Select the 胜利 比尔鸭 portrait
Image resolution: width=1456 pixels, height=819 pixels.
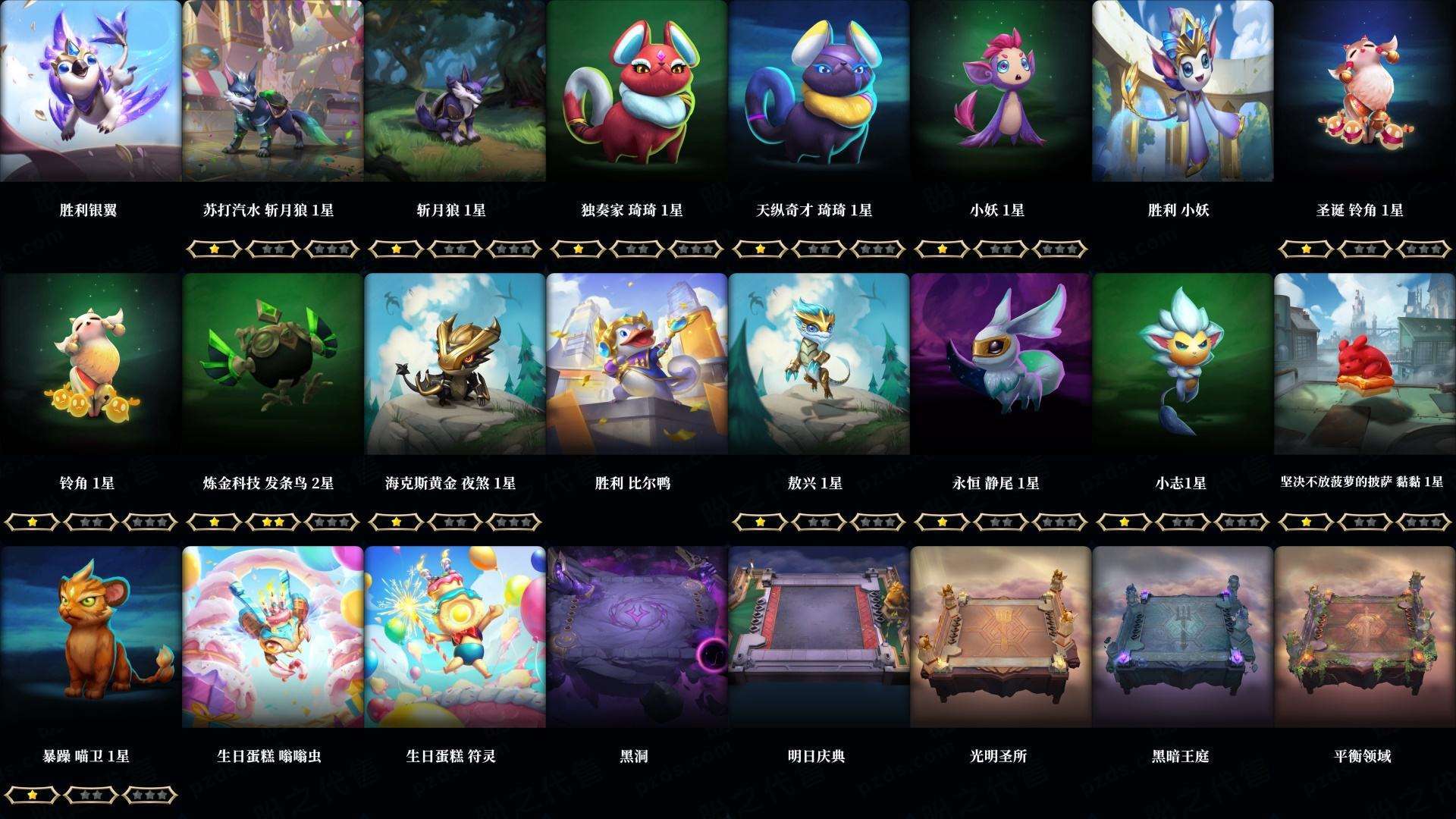point(637,364)
